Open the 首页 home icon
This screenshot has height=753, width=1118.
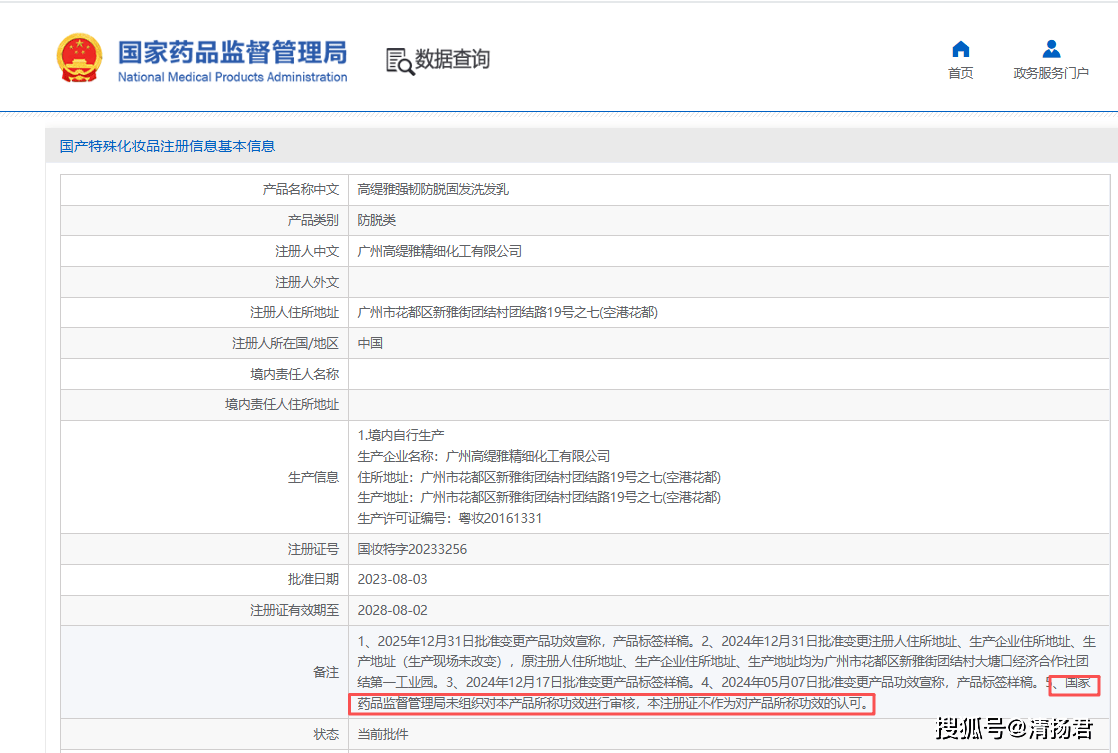[x=960, y=48]
